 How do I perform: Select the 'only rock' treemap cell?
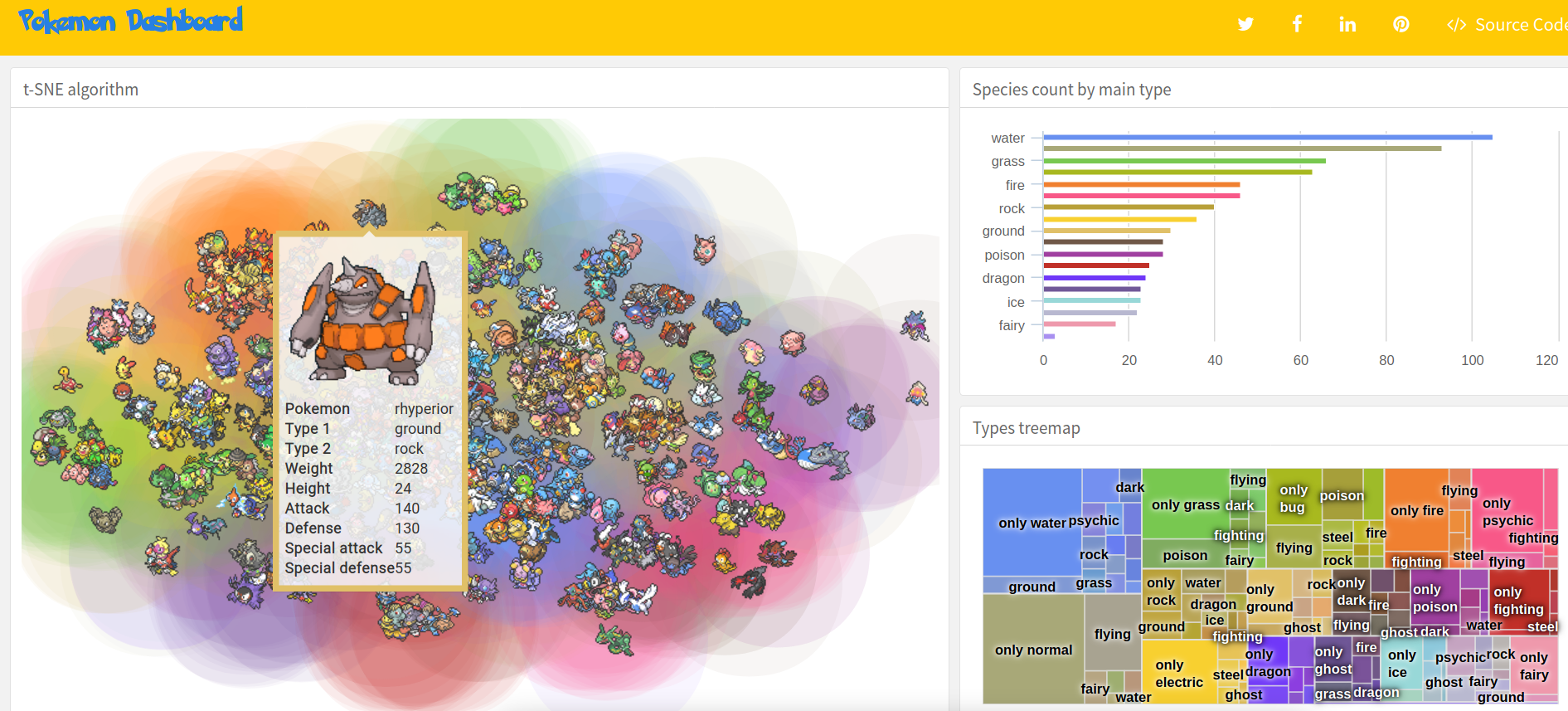point(1161,591)
